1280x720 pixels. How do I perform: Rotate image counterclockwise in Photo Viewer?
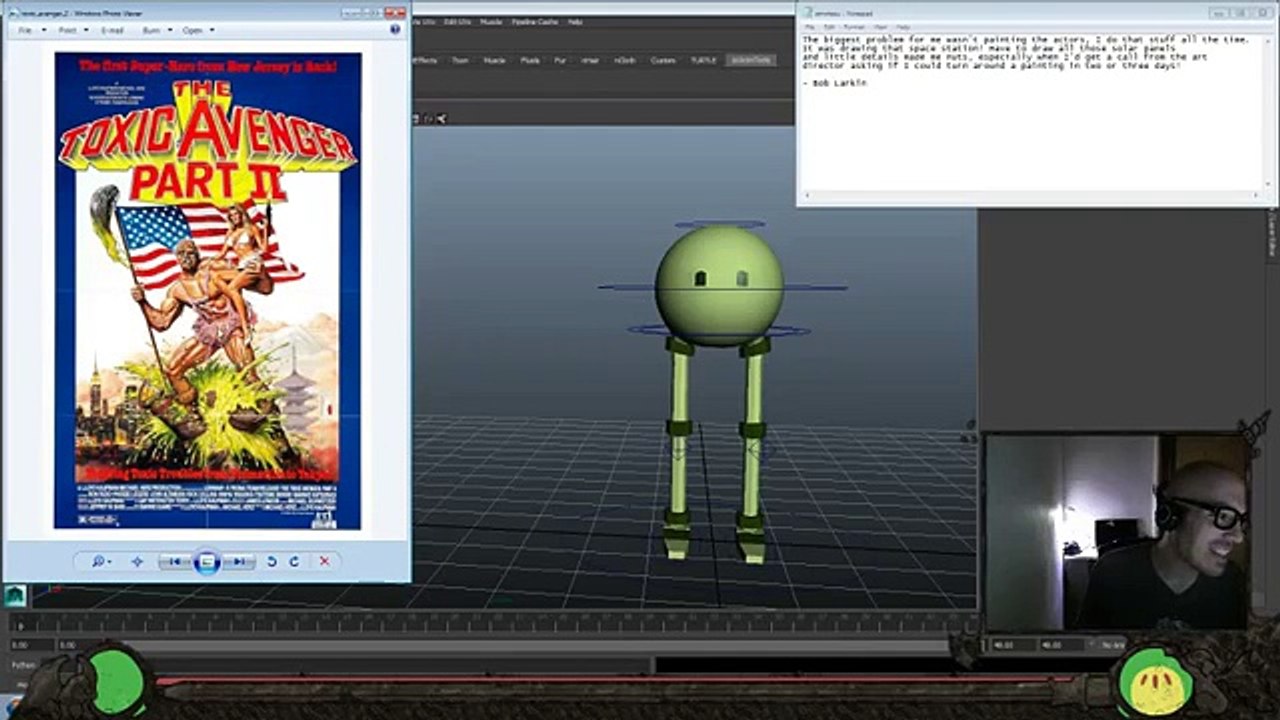(271, 562)
